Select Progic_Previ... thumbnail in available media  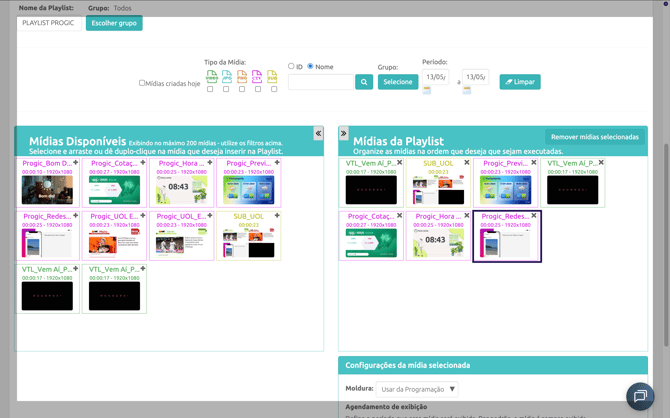click(x=249, y=190)
